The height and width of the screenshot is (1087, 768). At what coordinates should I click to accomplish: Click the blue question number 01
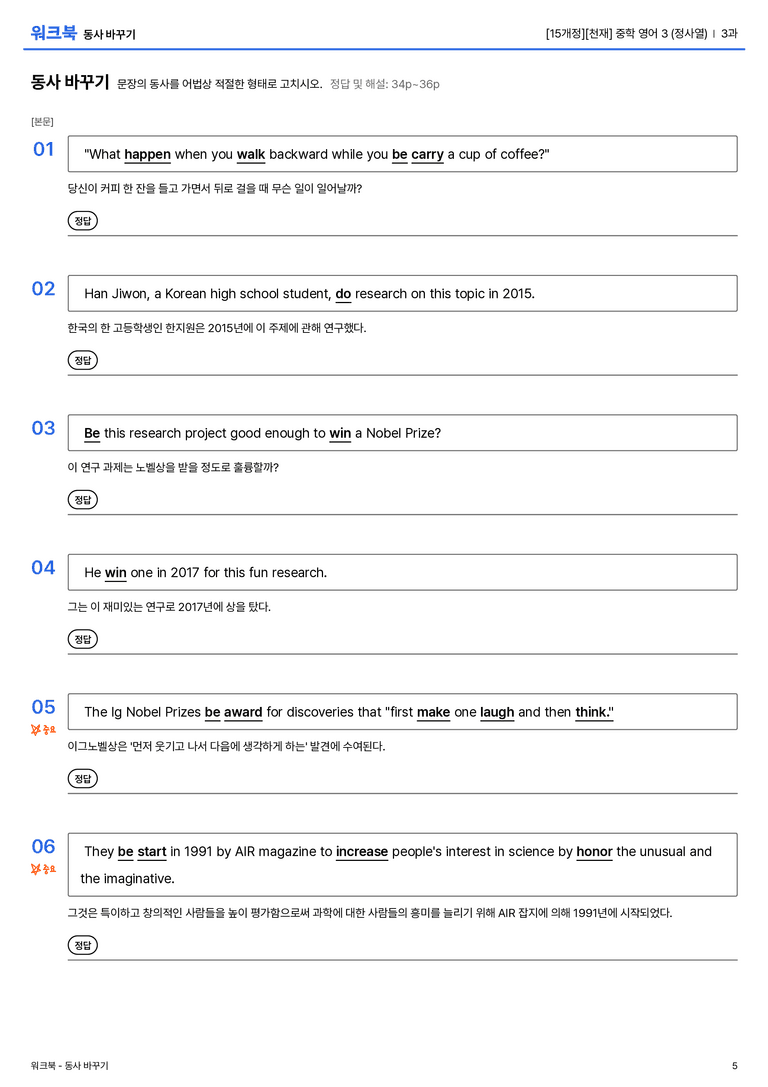point(44,149)
